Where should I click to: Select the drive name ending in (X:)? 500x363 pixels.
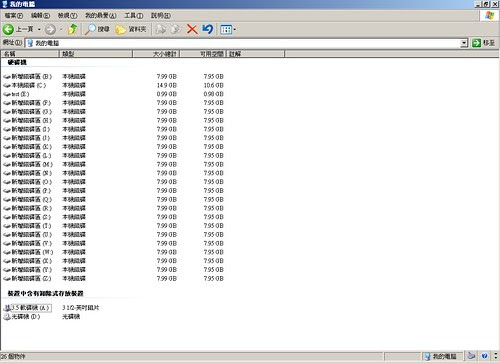point(32,261)
